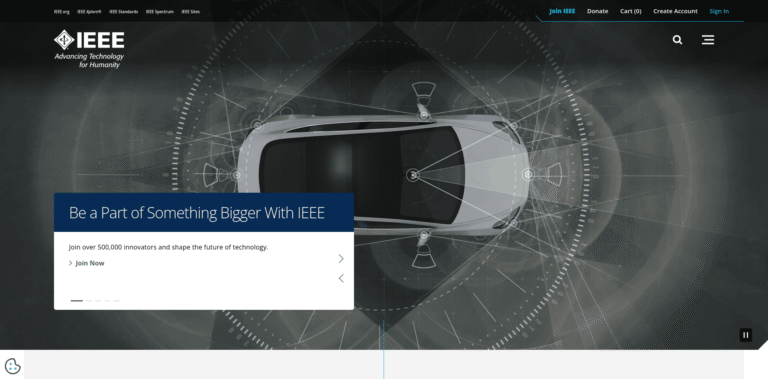Open IEEE Spectrum link
Viewport: 768px width, 379px height.
pyautogui.click(x=160, y=12)
